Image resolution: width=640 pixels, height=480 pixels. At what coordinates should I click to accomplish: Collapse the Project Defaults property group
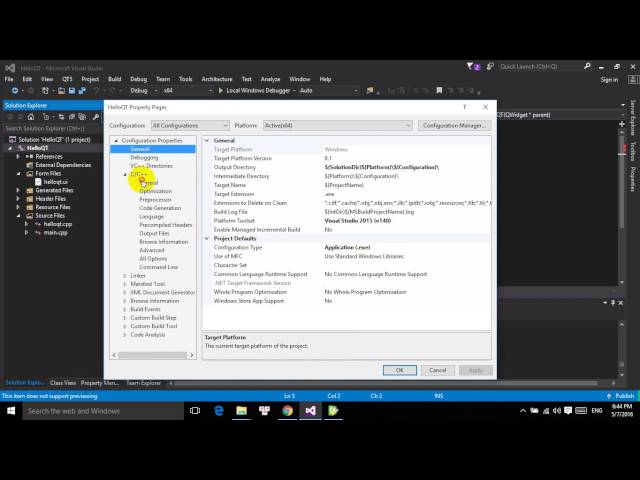207,238
